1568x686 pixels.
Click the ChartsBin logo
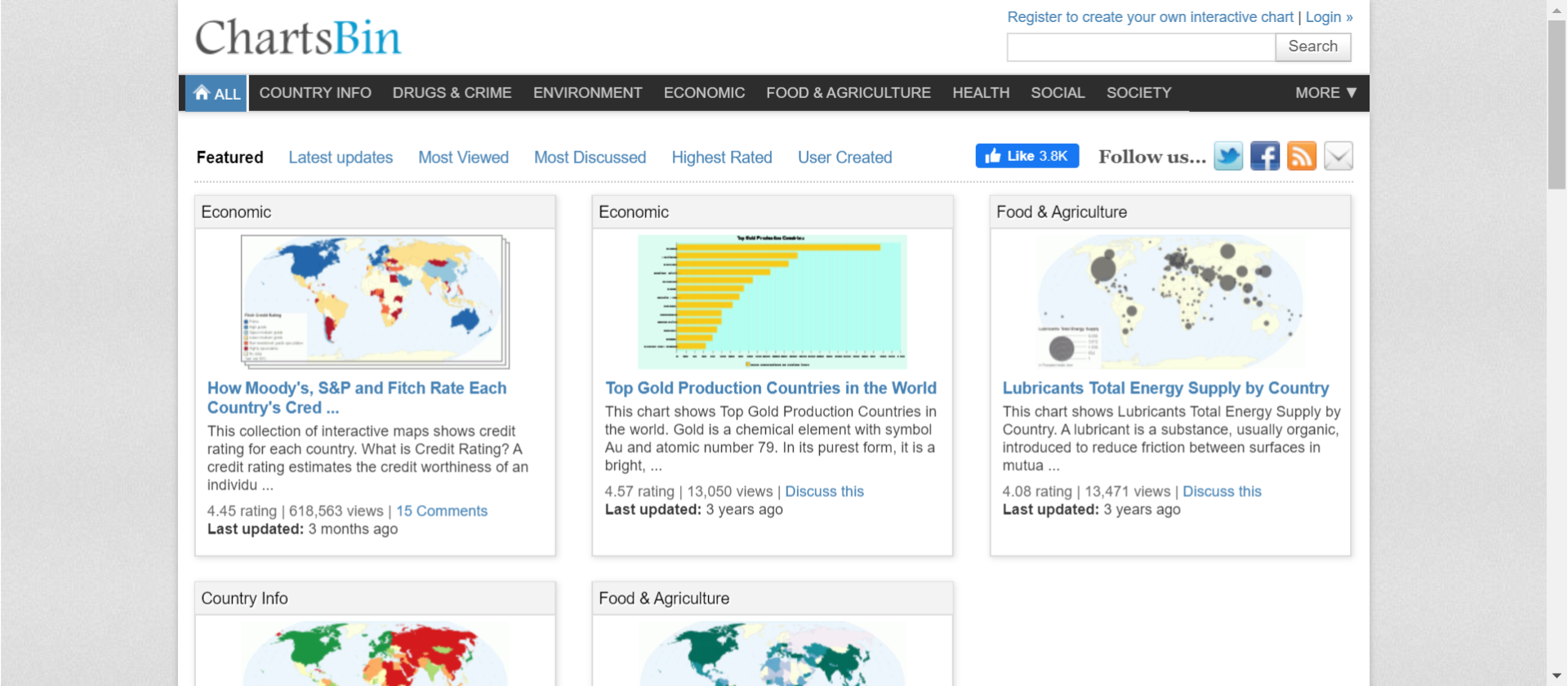pyautogui.click(x=298, y=38)
